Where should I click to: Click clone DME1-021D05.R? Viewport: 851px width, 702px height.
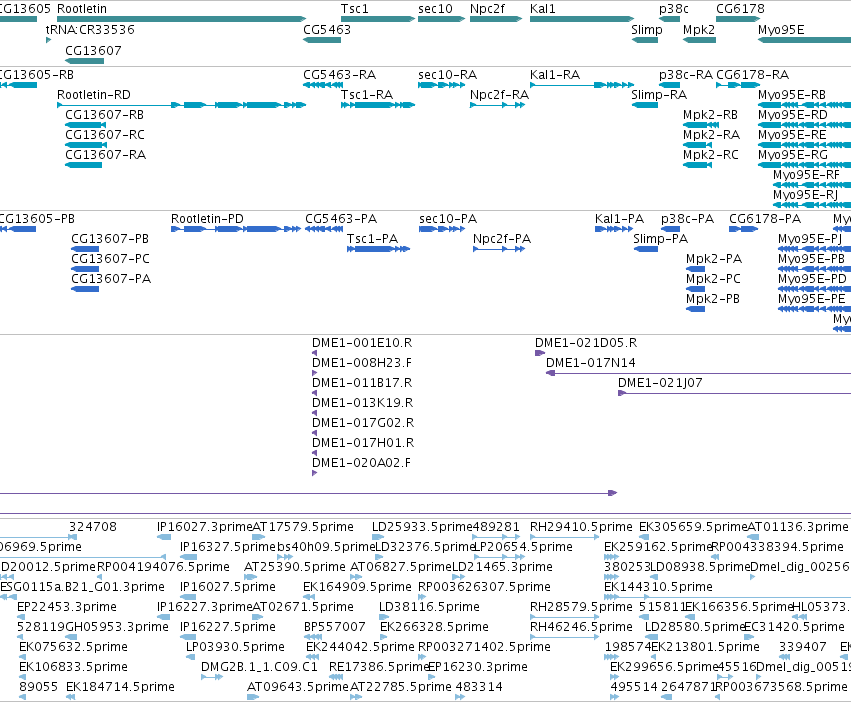pos(586,343)
